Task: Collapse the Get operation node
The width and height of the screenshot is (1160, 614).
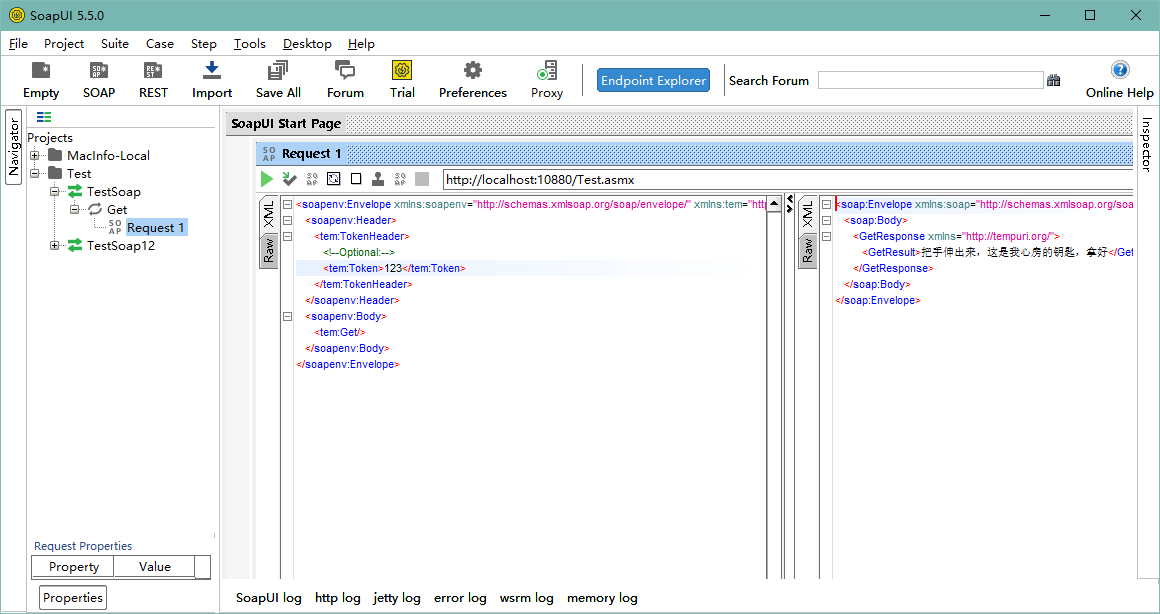Action: pyautogui.click(x=75, y=209)
